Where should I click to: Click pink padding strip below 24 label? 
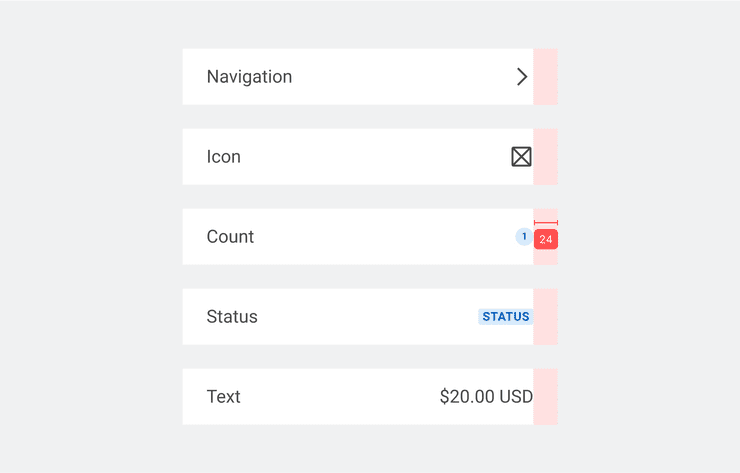click(x=546, y=257)
